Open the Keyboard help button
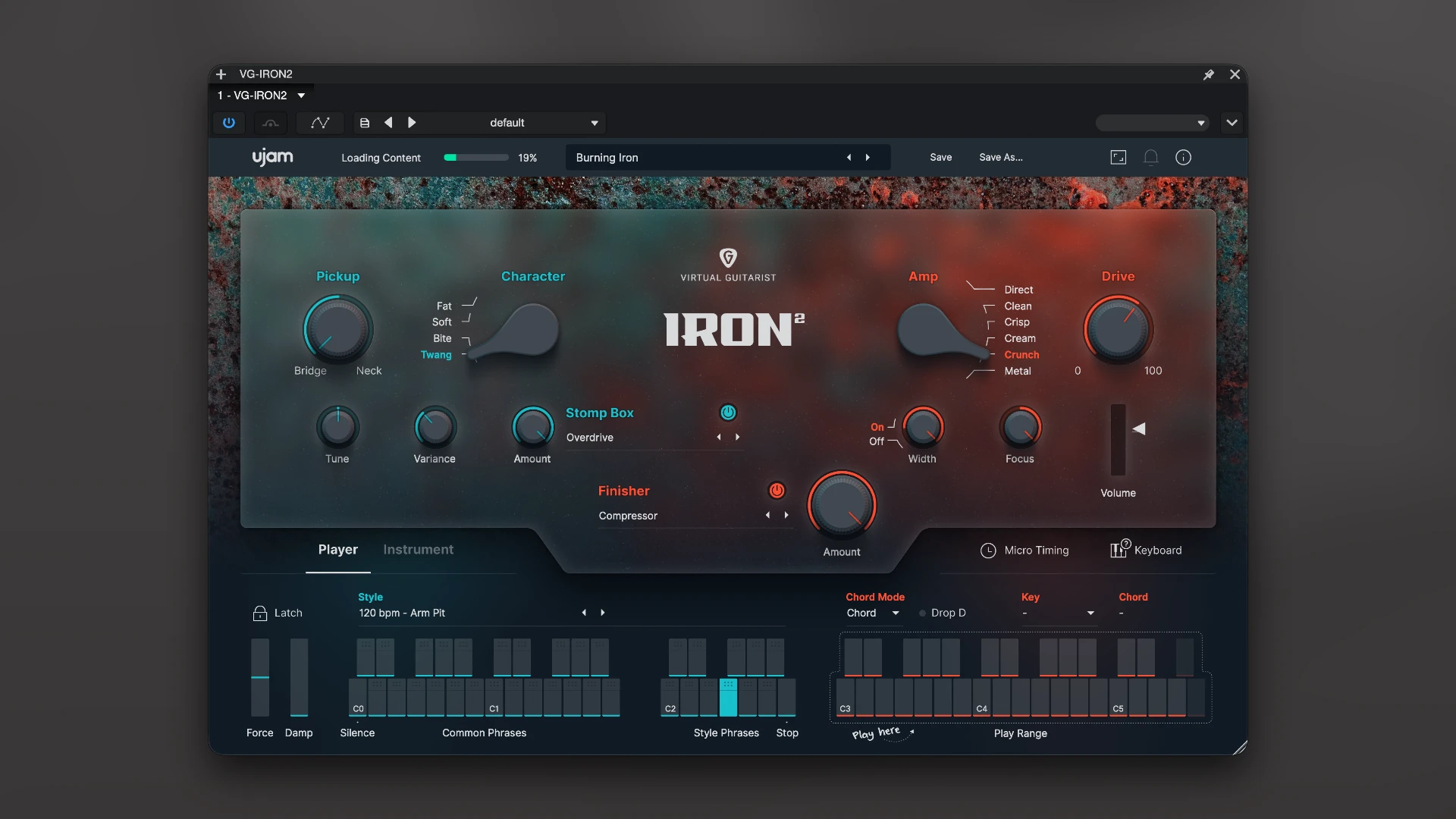 tap(1146, 550)
